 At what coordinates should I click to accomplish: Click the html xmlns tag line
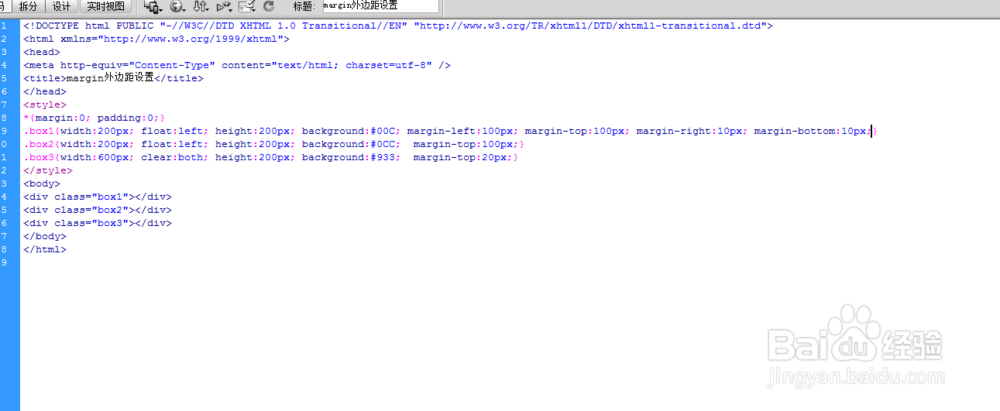point(156,39)
